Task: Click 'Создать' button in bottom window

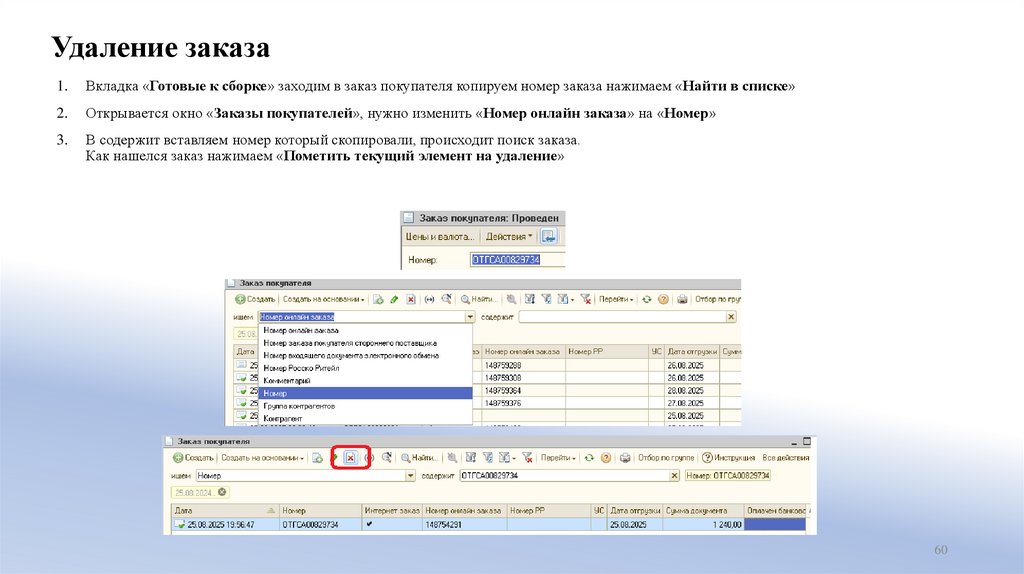Action: pyautogui.click(x=193, y=458)
